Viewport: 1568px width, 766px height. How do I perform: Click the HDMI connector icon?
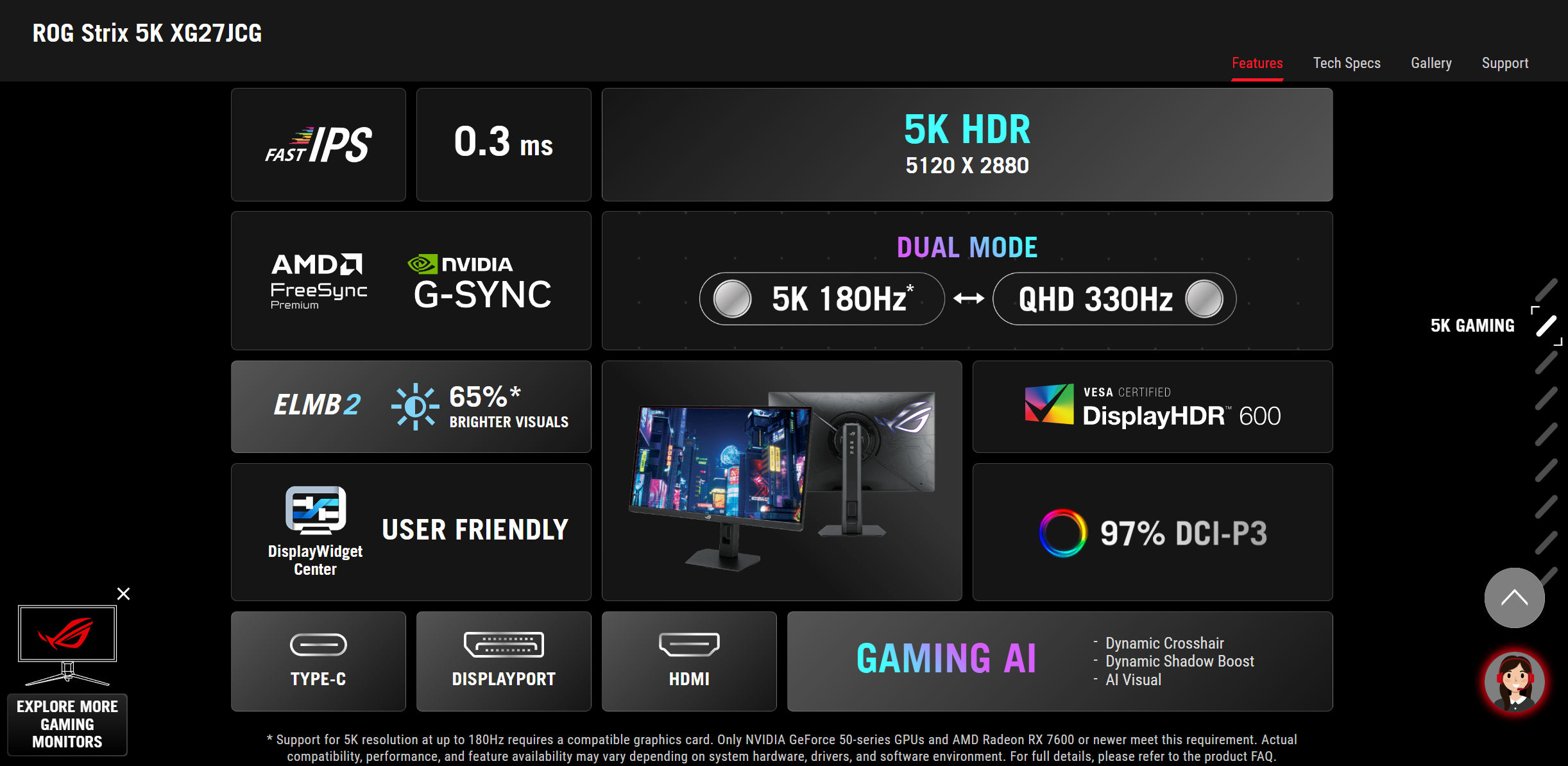pos(689,644)
